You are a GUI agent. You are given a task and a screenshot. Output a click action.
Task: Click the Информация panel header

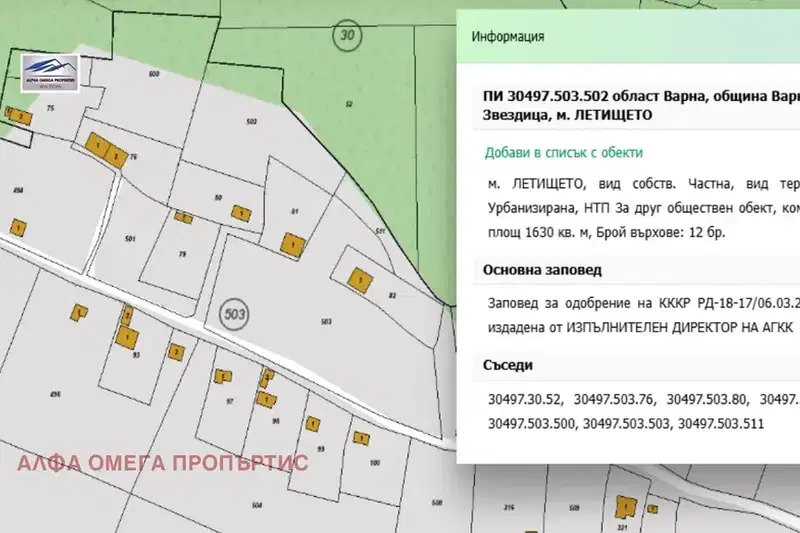click(628, 37)
